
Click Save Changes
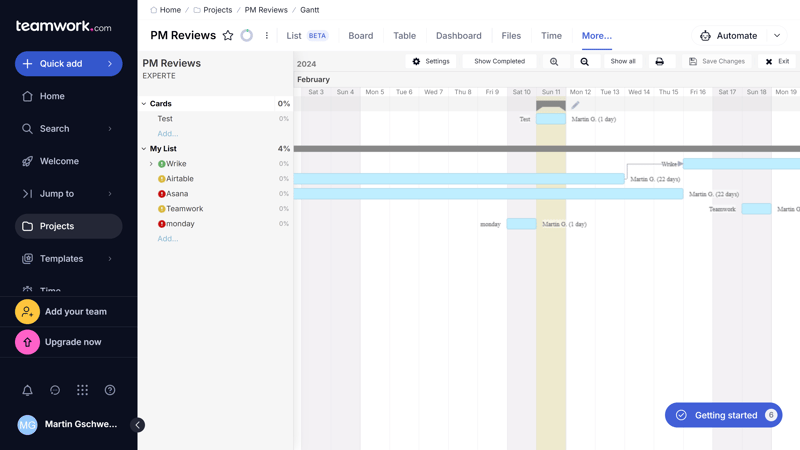pos(717,61)
